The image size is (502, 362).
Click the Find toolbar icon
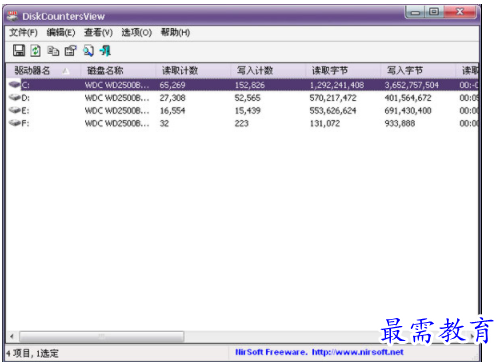click(x=88, y=51)
